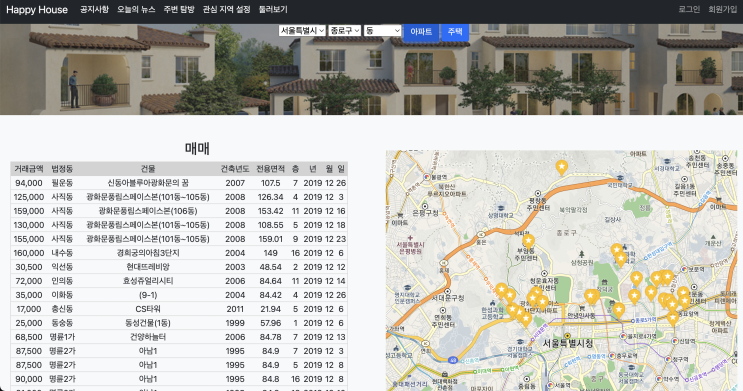Open the 서울특별시 city dropdown
743x391 pixels.
pyautogui.click(x=302, y=30)
